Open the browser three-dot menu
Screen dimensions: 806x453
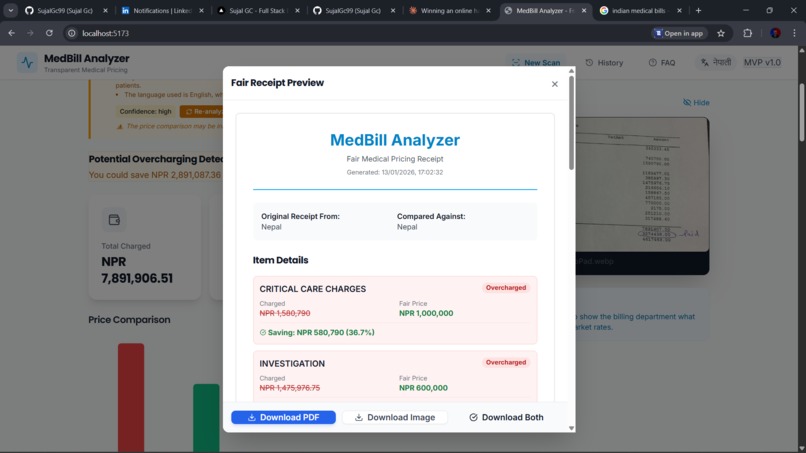(x=795, y=33)
